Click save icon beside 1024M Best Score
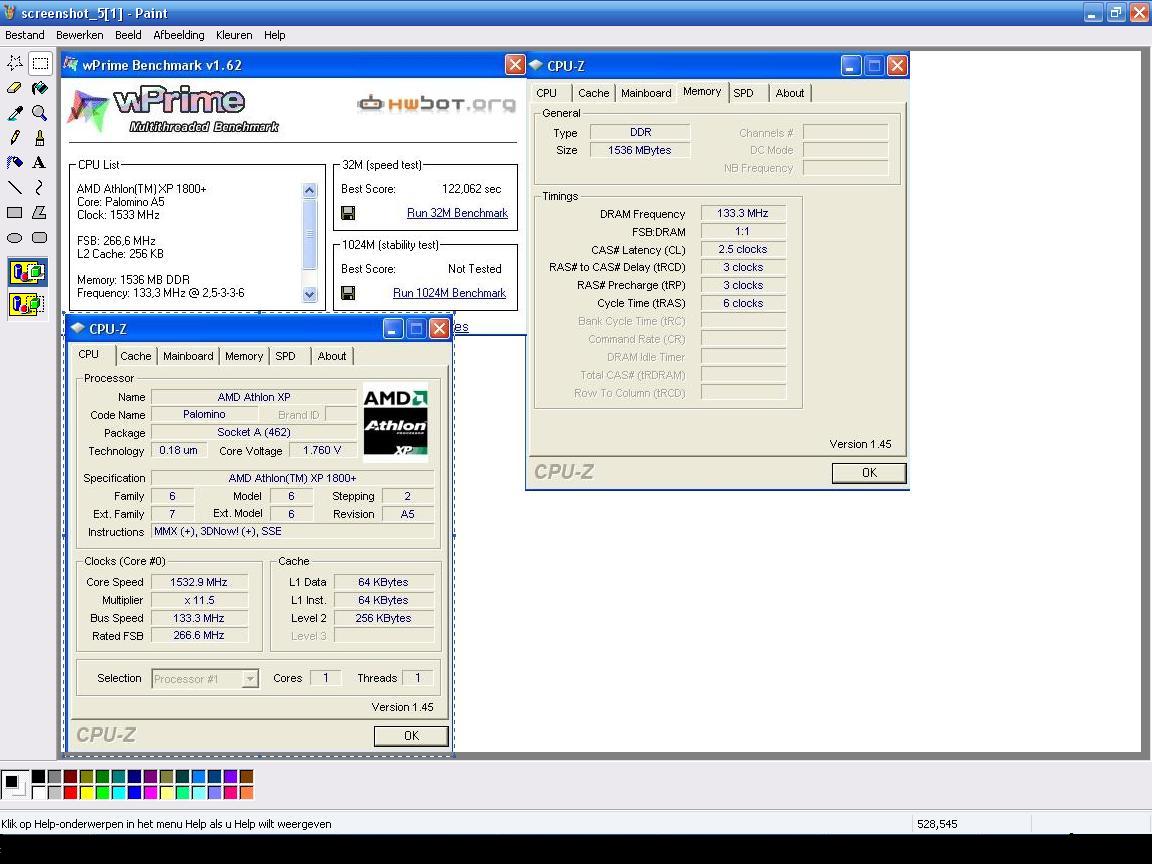The width and height of the screenshot is (1152, 864). [x=348, y=292]
